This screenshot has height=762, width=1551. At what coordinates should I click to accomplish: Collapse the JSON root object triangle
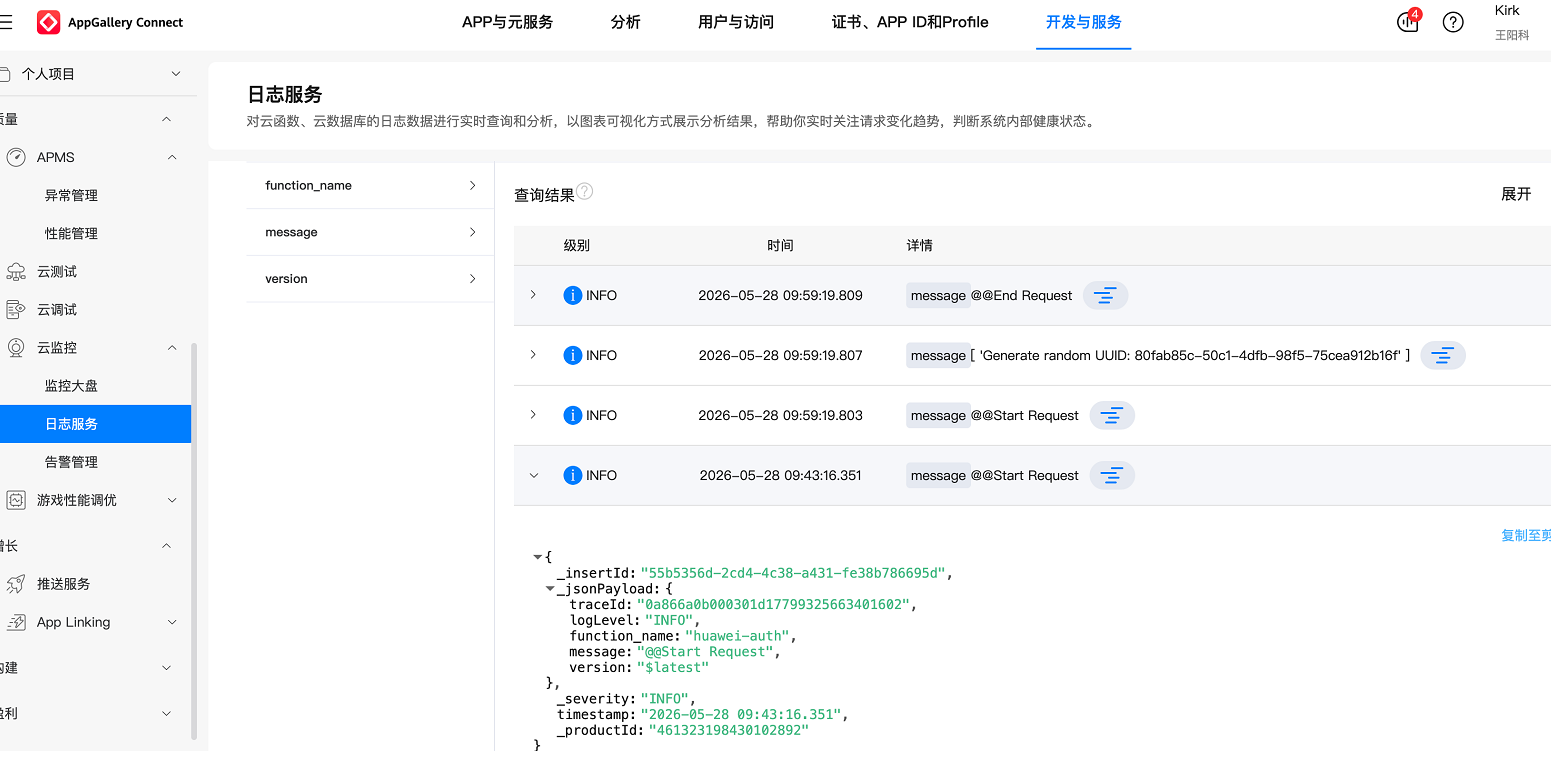[538, 556]
